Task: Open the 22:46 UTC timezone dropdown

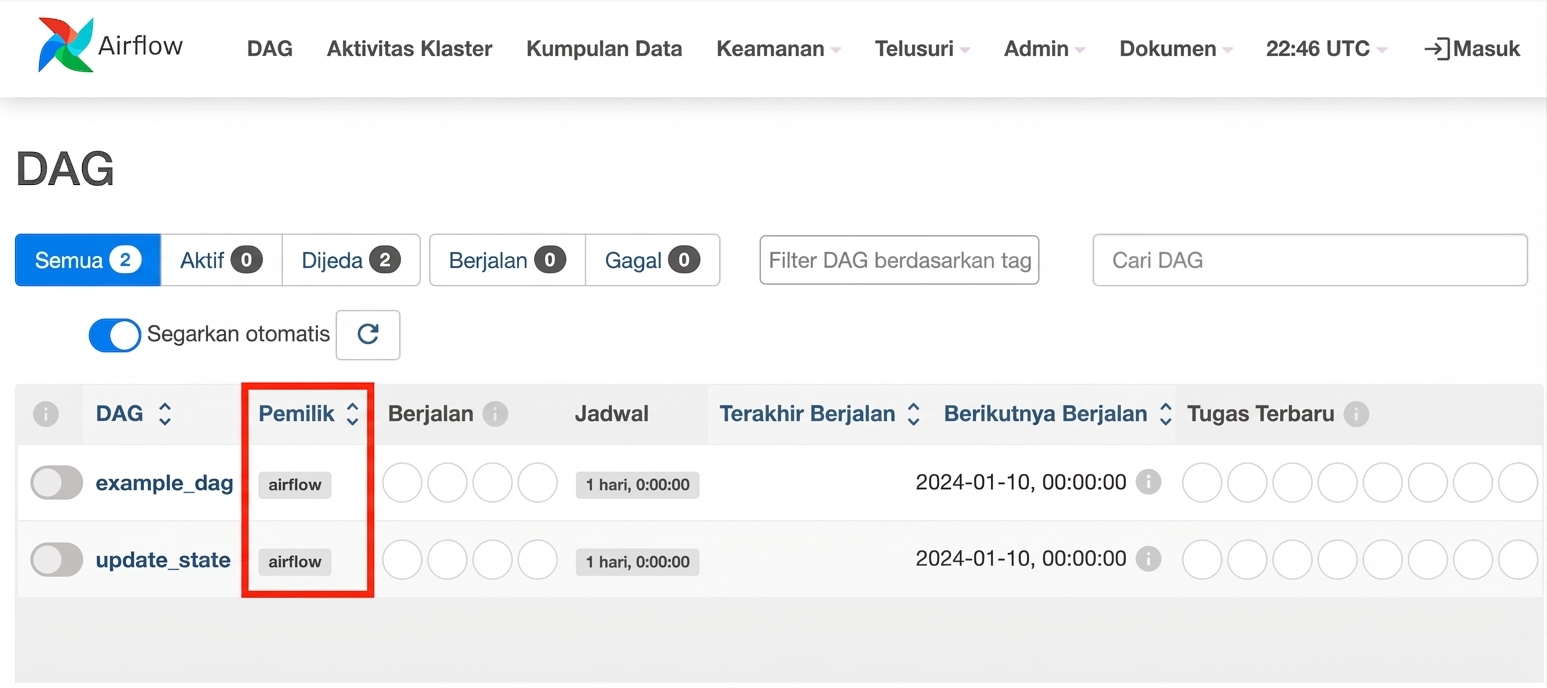Action: coord(1326,48)
